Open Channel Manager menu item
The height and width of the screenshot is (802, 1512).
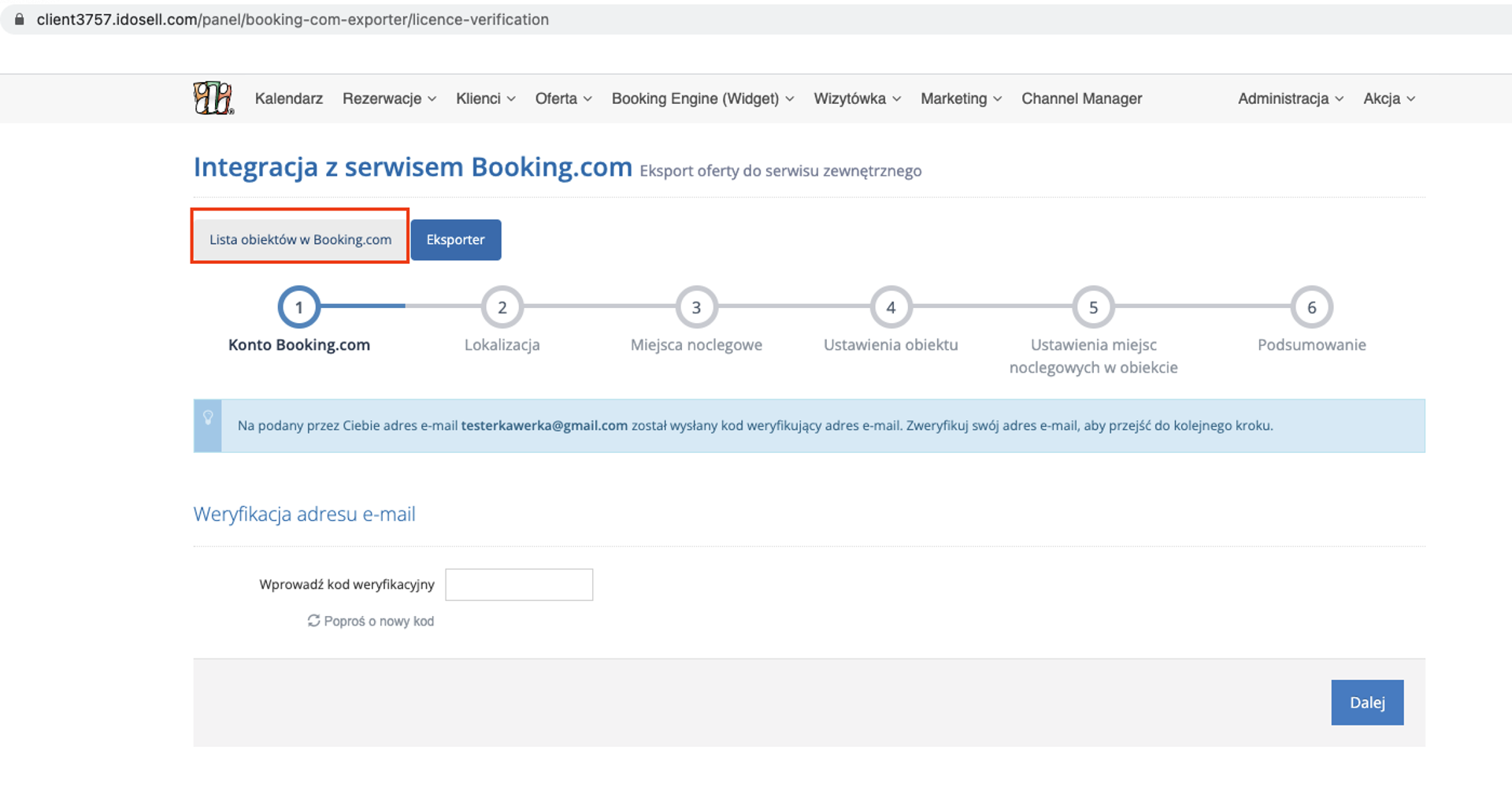(1082, 98)
